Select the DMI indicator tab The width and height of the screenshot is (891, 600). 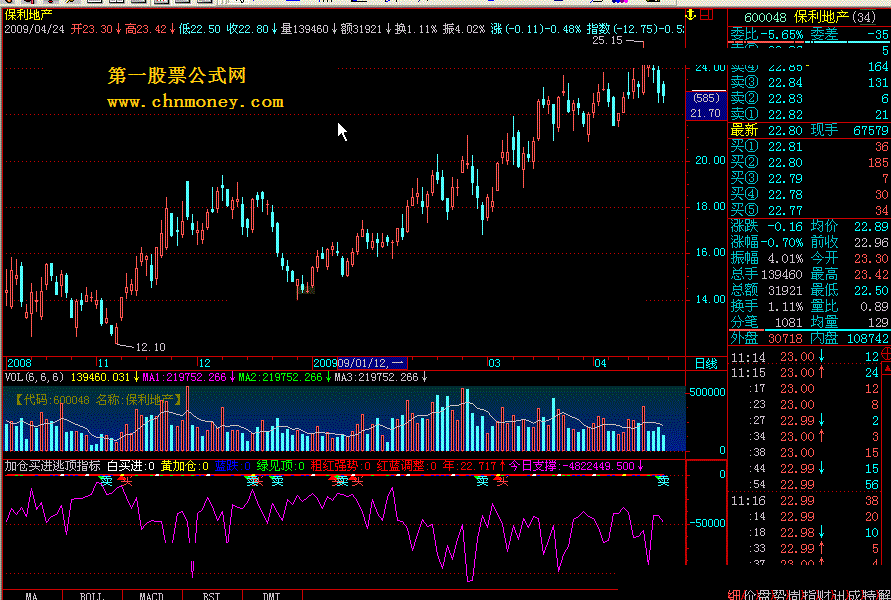point(272,596)
